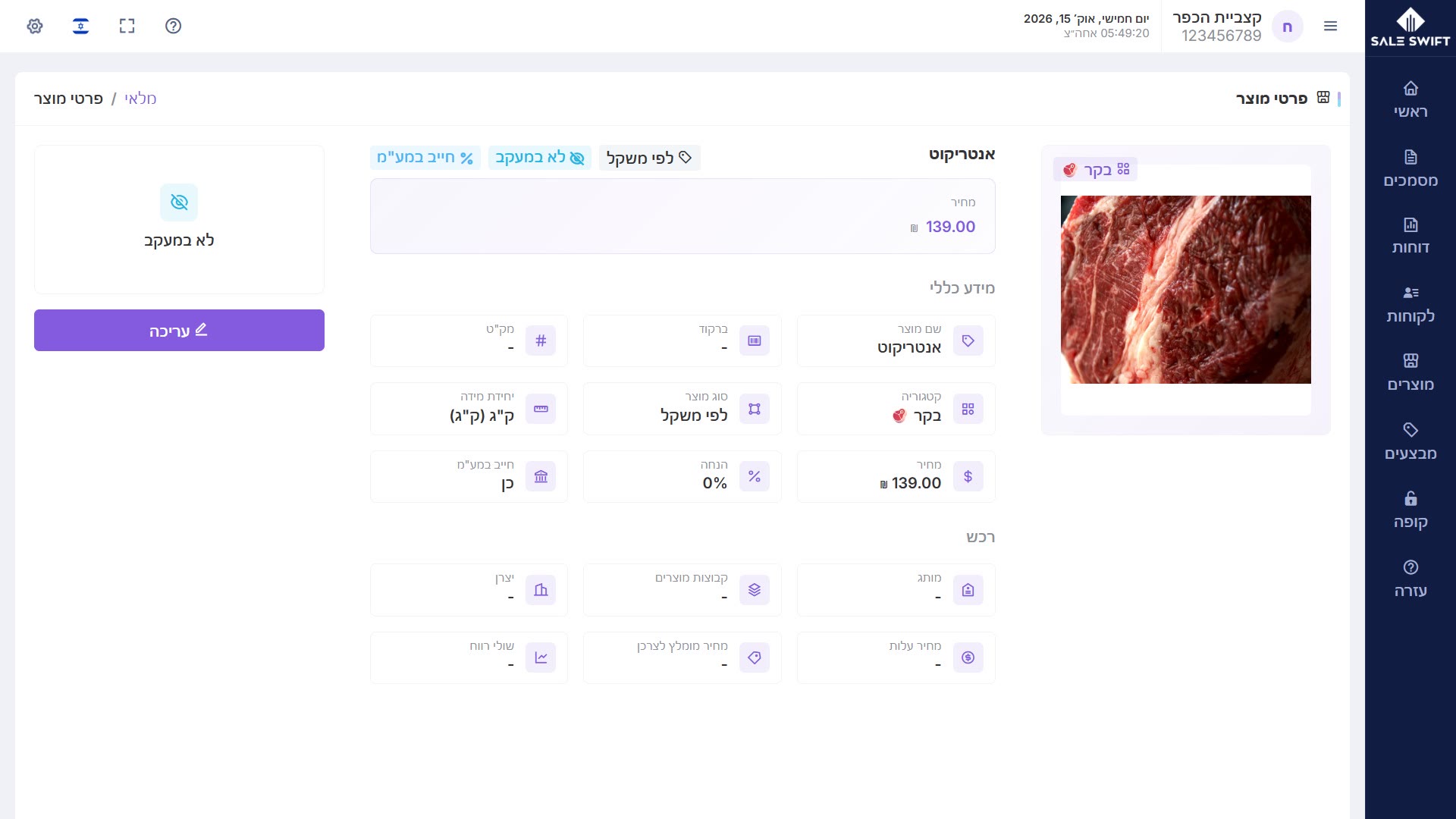Image resolution: width=1456 pixels, height=819 pixels.
Task: Click the barcode icon beside ברקוד
Action: click(755, 340)
